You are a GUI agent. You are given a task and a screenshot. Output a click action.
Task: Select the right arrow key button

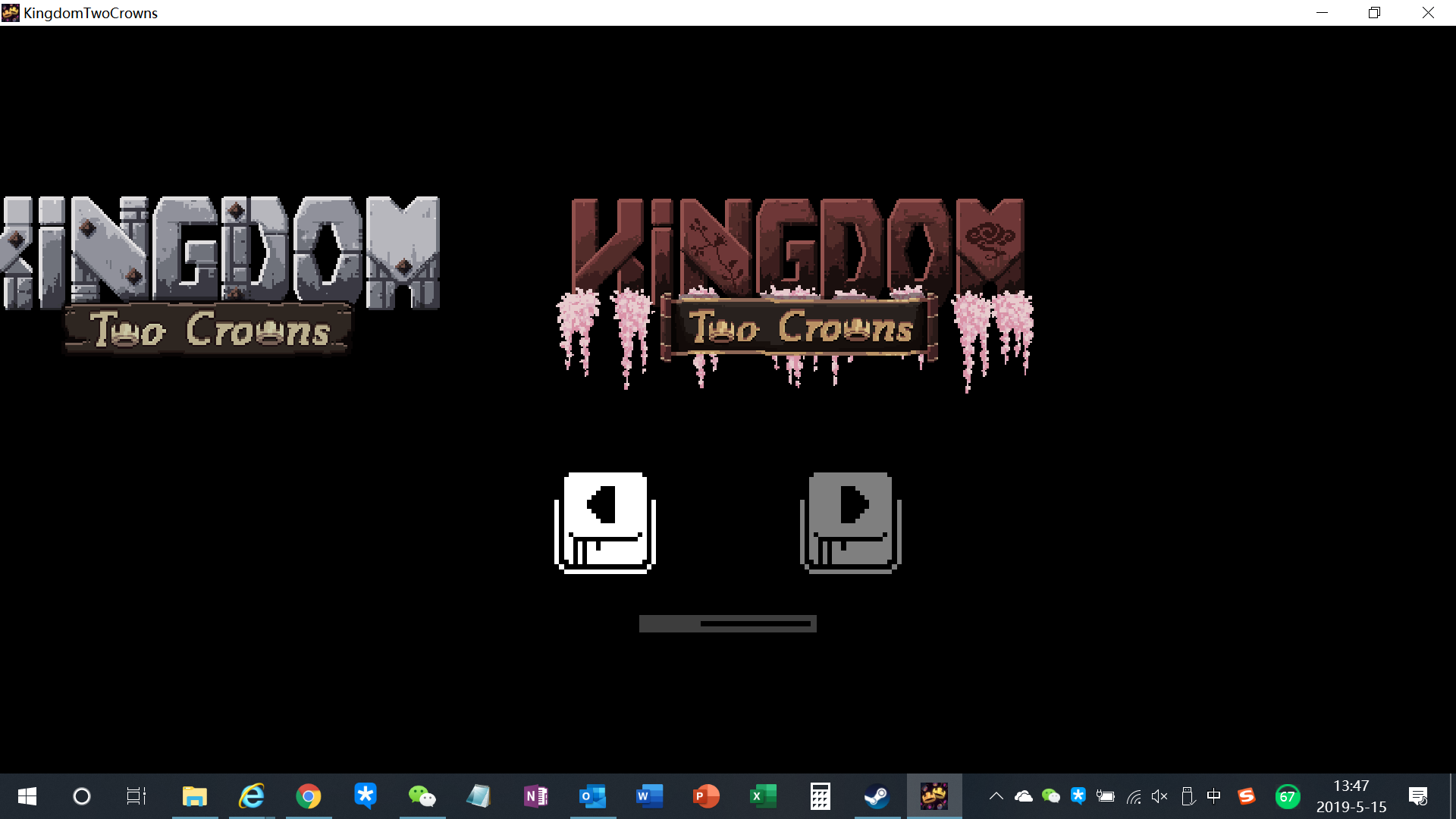point(851,522)
